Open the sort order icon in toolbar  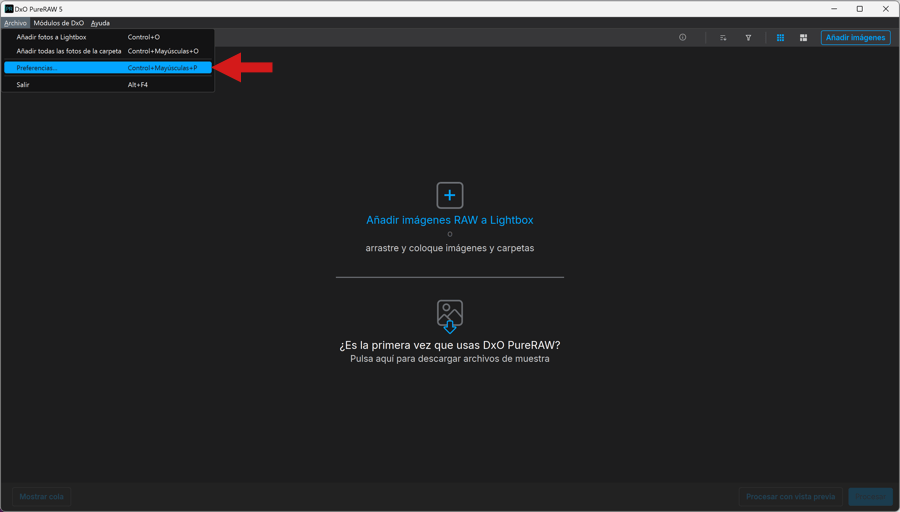tap(723, 37)
